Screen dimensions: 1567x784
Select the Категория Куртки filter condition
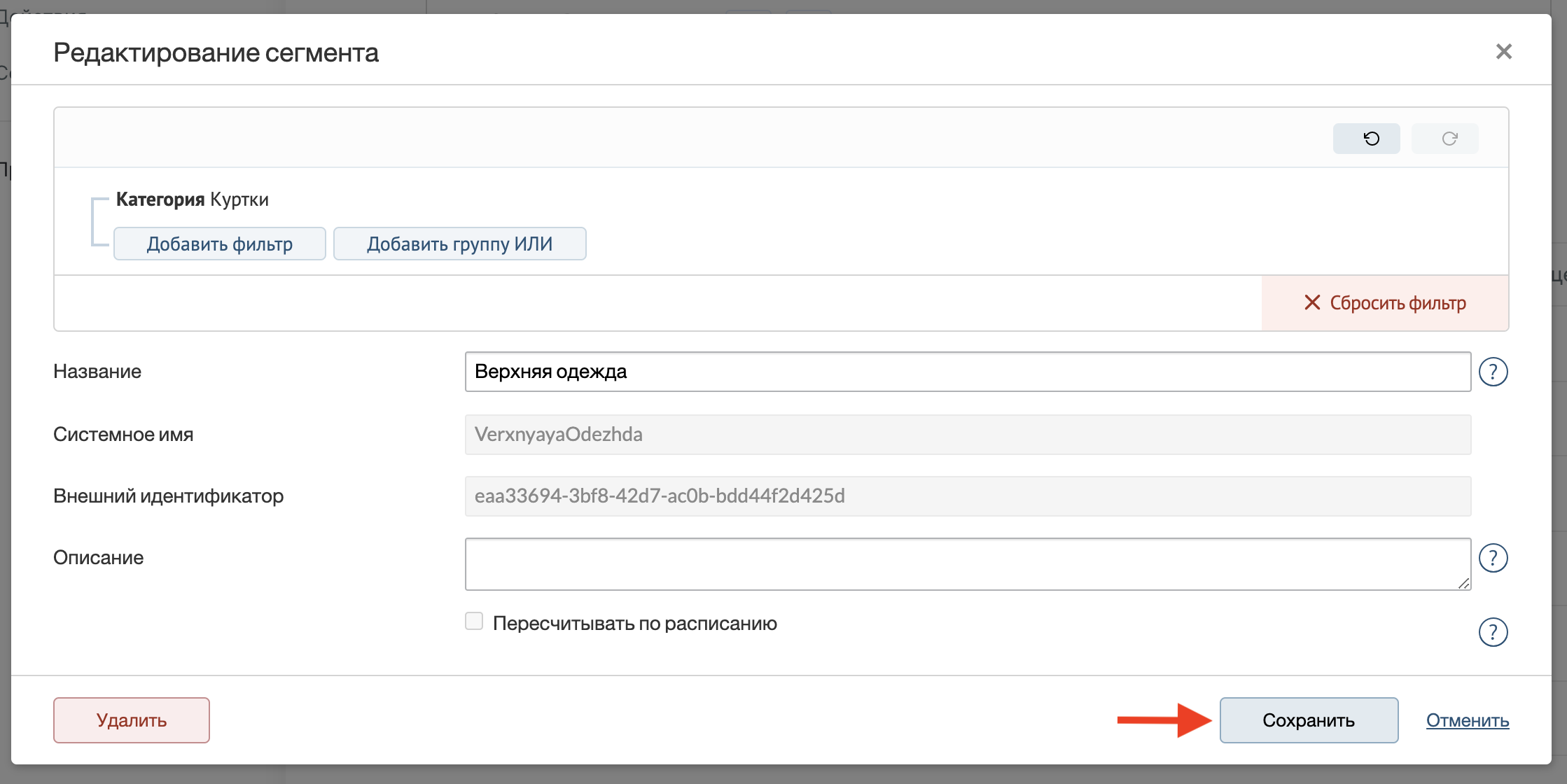(x=193, y=199)
